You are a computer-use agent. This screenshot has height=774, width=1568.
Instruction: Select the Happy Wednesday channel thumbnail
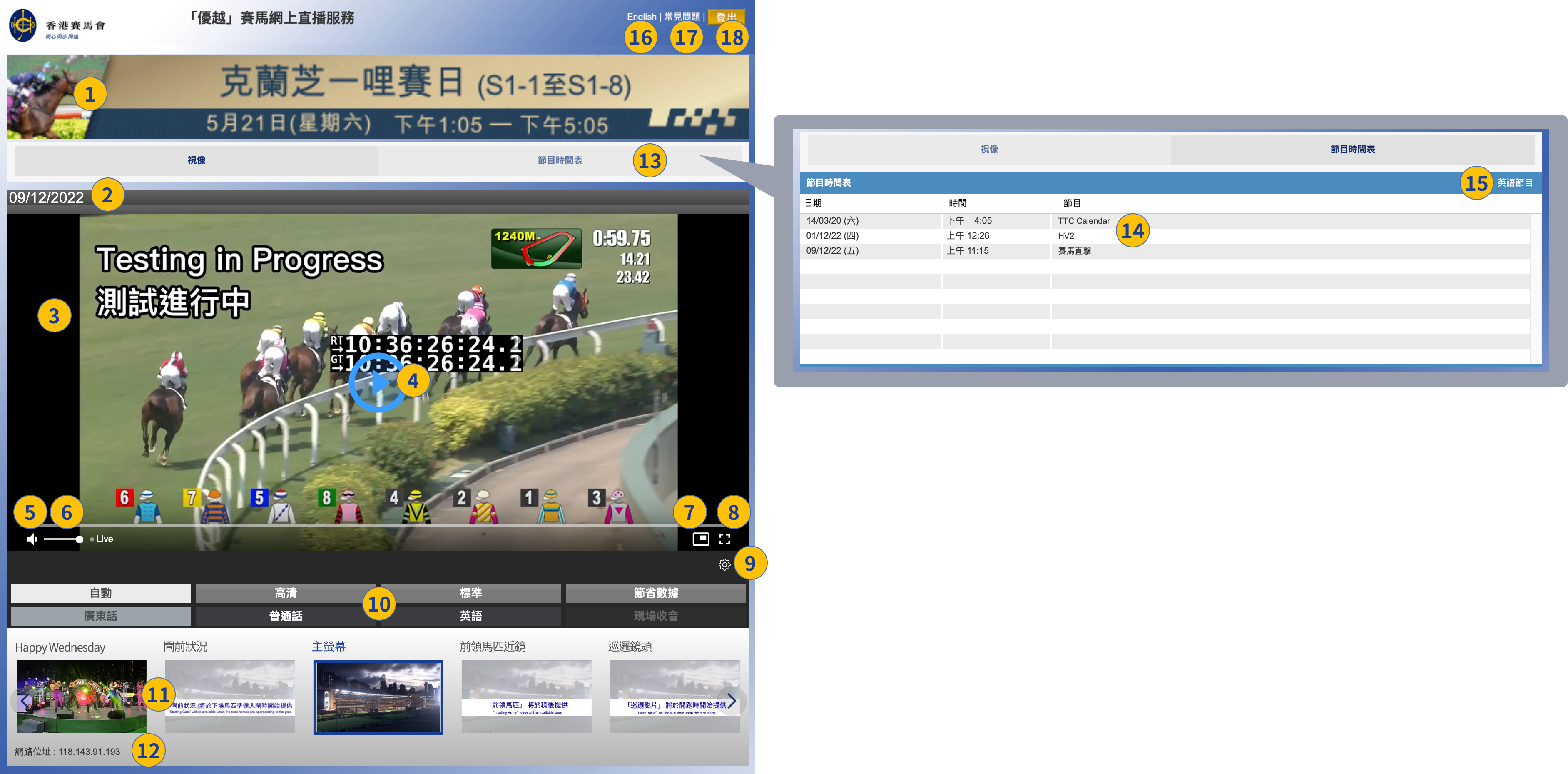pyautogui.click(x=82, y=696)
